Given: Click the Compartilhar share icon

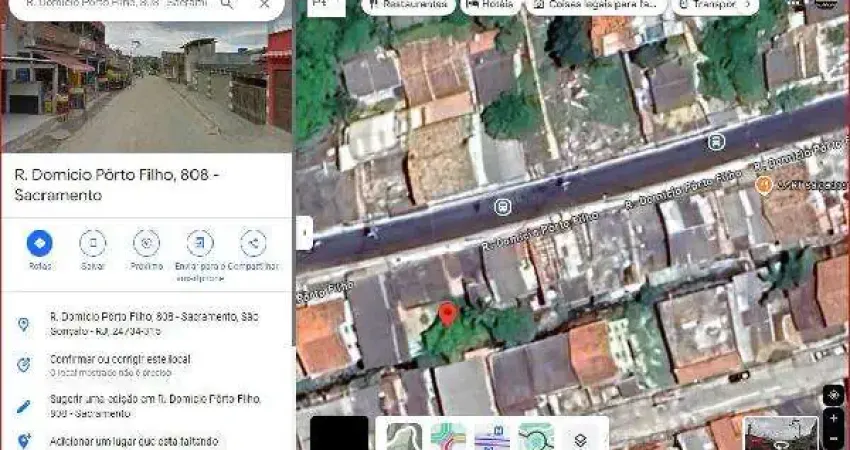Looking at the screenshot, I should tap(253, 243).
